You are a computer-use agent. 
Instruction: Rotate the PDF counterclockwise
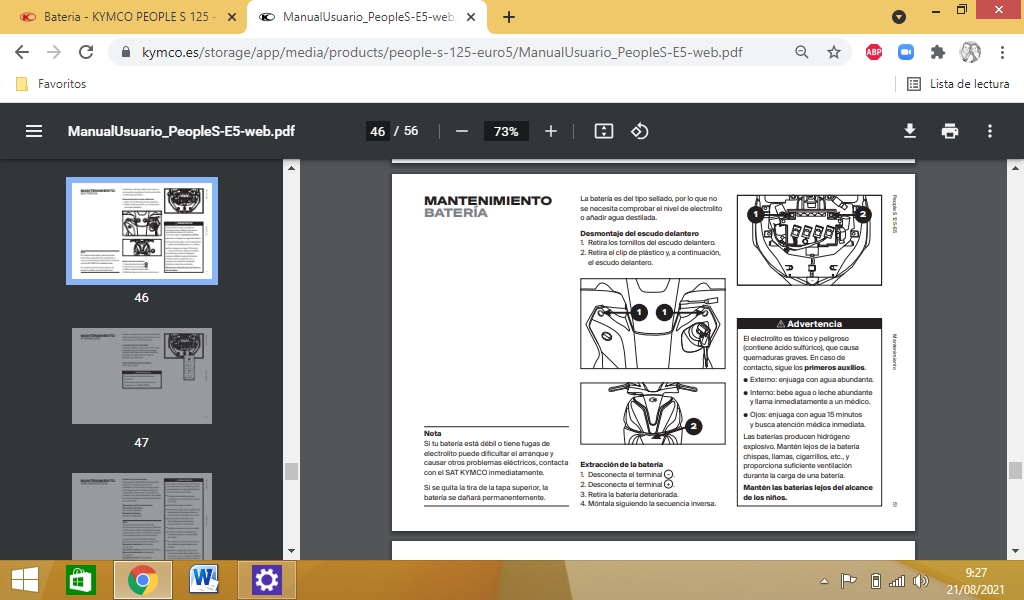tap(639, 131)
